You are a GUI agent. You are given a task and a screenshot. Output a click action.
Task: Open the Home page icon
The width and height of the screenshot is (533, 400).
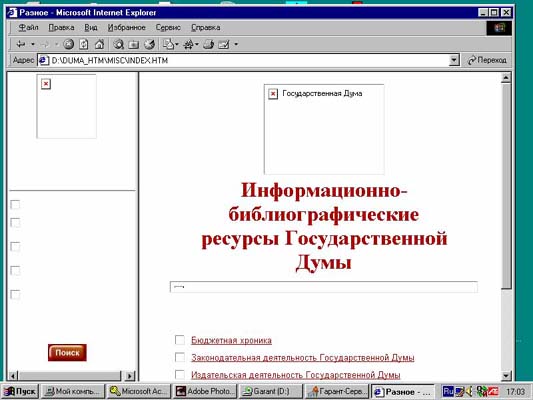[x=99, y=44]
